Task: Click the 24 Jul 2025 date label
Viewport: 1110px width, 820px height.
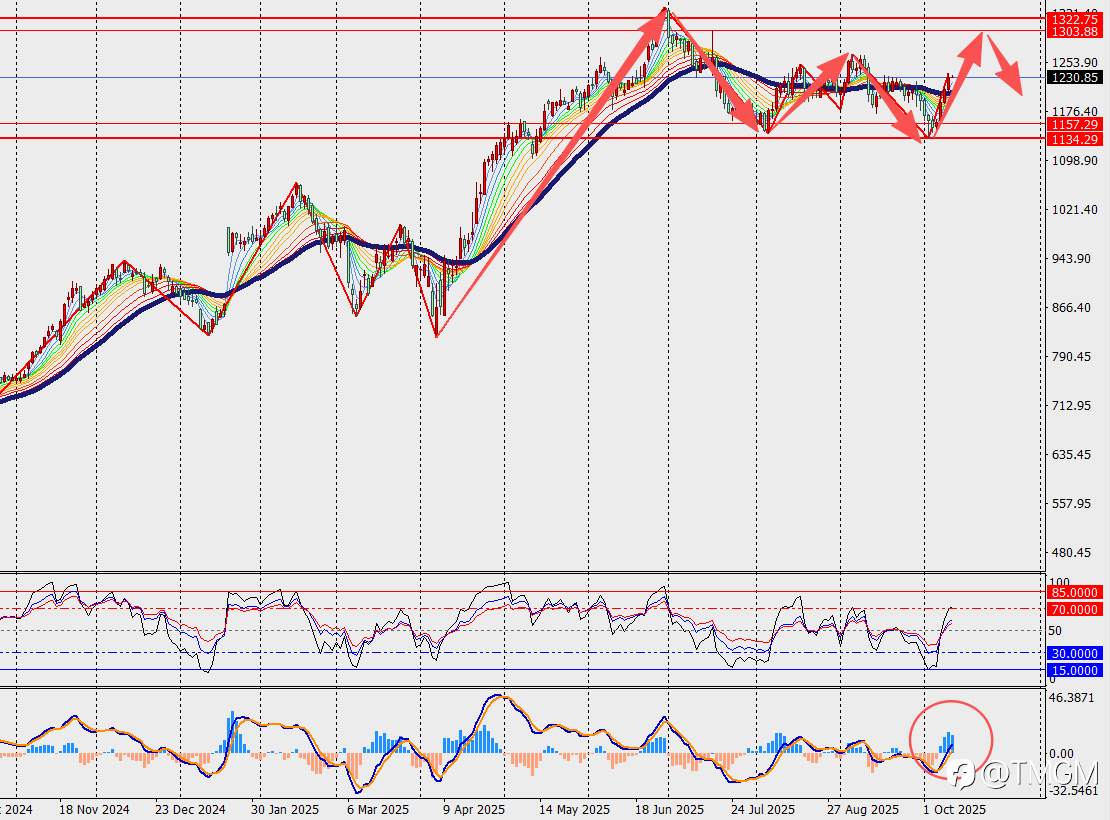Action: 762,809
